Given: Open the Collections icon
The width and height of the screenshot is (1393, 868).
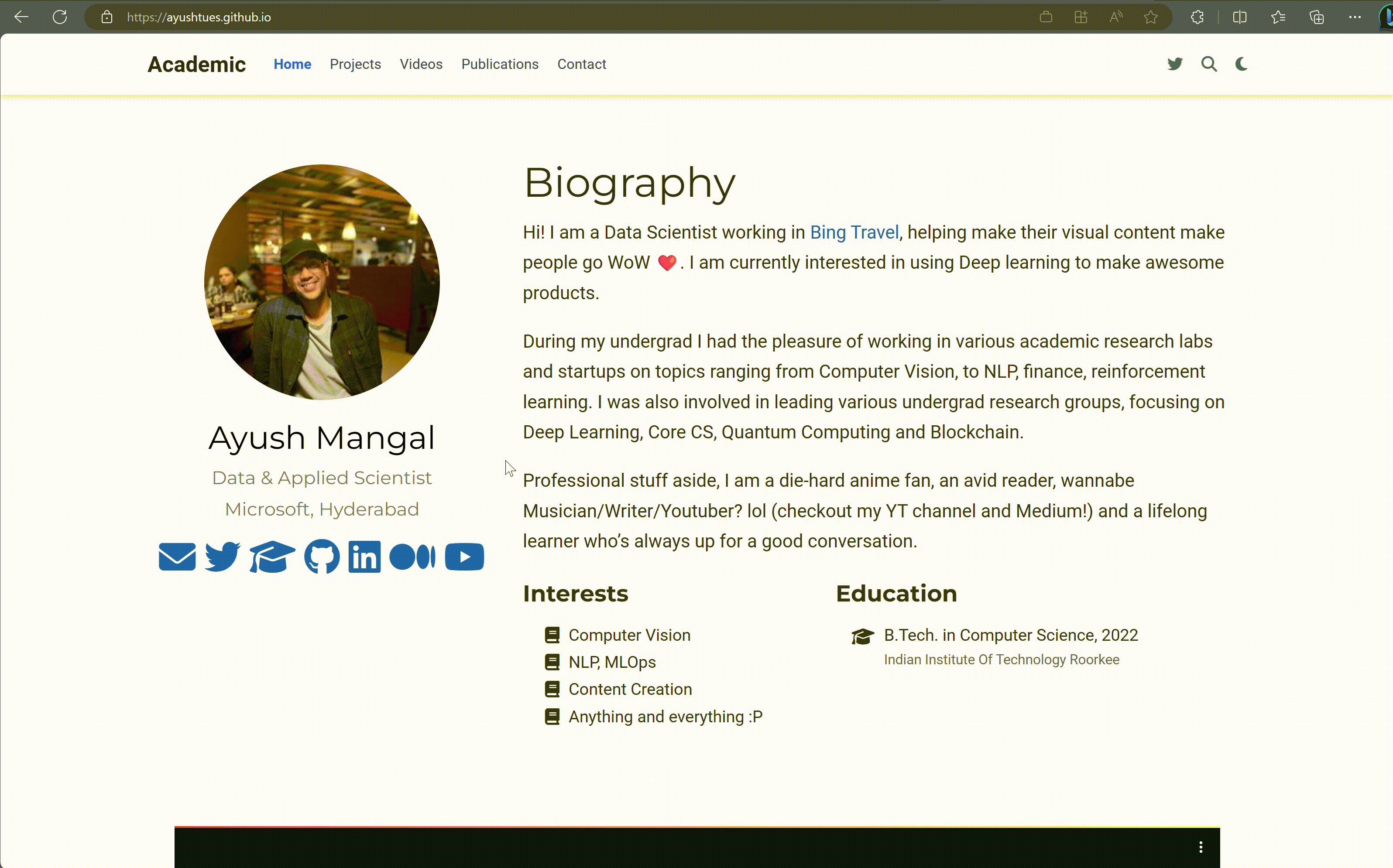Looking at the screenshot, I should [x=1317, y=17].
